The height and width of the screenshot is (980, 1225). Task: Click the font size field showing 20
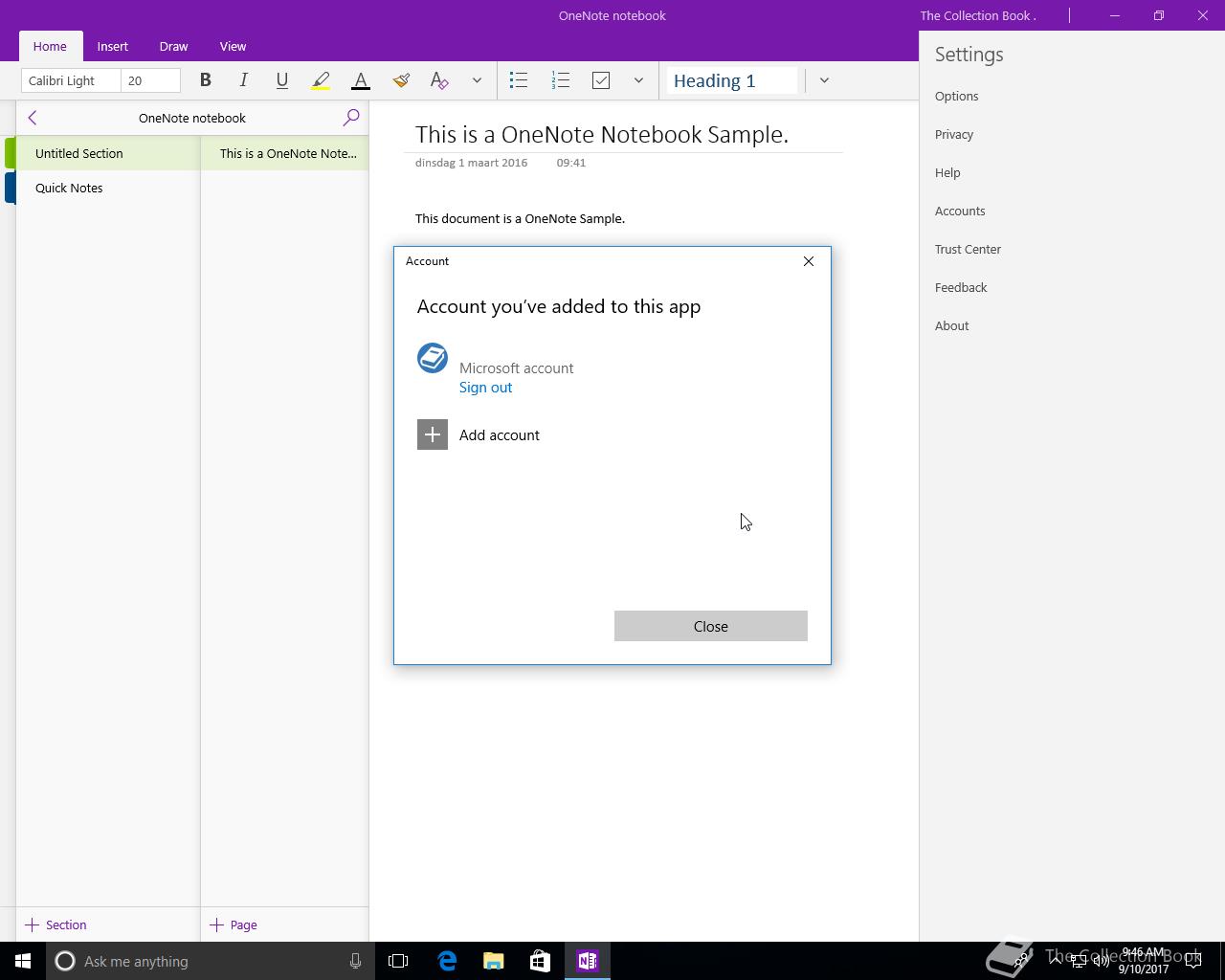[x=150, y=80]
